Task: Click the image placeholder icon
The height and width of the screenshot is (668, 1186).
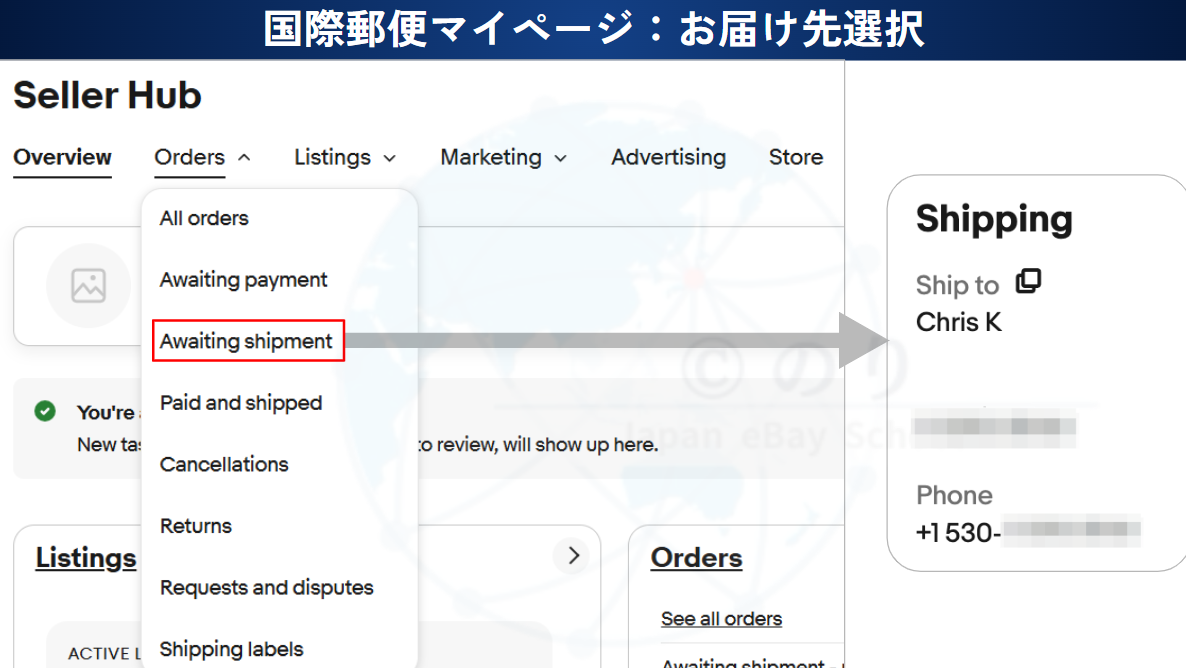Action: pos(89,286)
